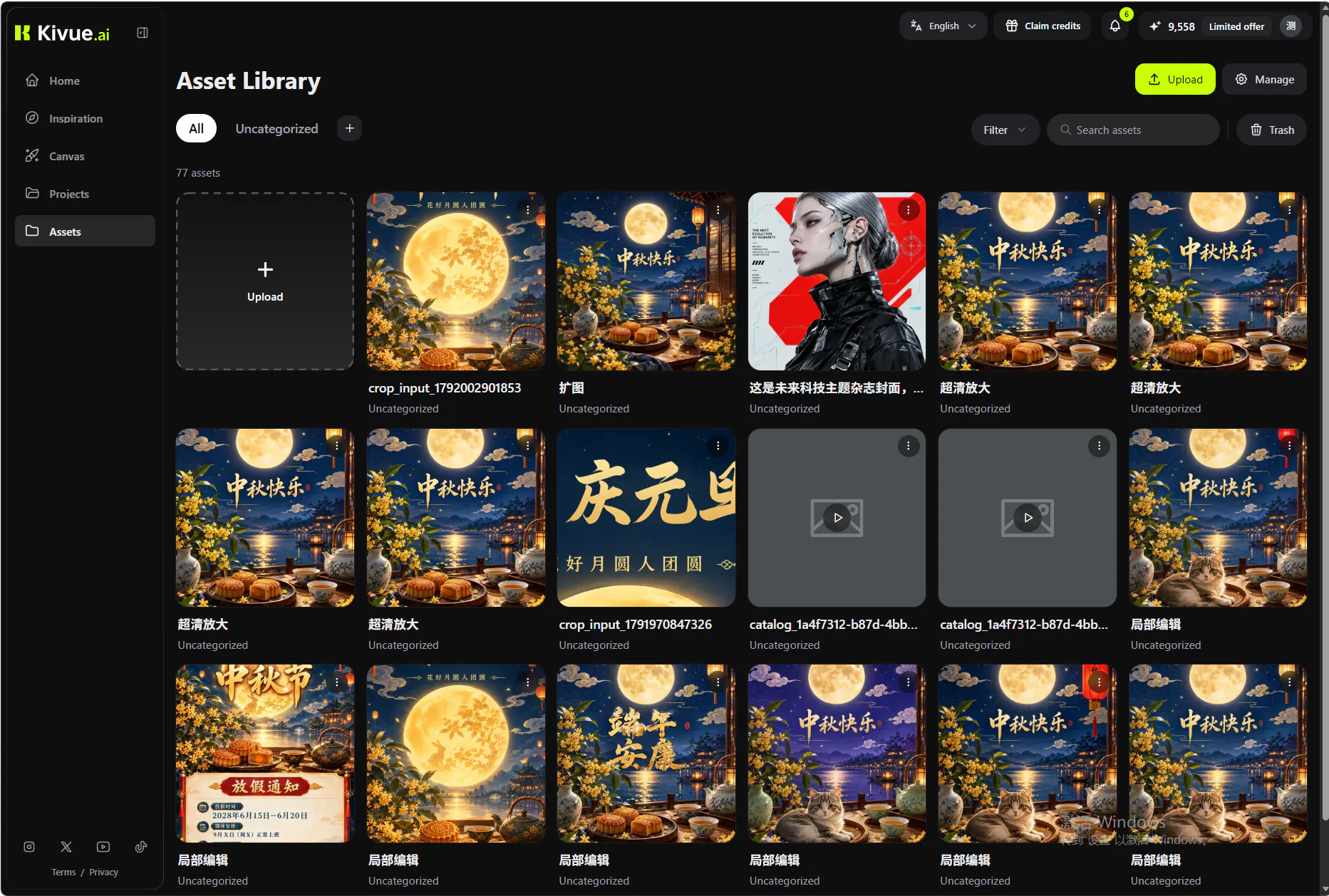Open options menu for magazine cover asset
The height and width of the screenshot is (896, 1329).
(908, 210)
